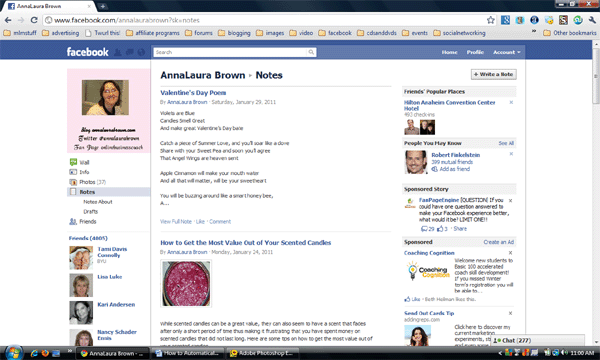Viewport: 600px width, 360px height.
Task: Expand the hidden bookmarks chevron
Action: click(x=534, y=32)
